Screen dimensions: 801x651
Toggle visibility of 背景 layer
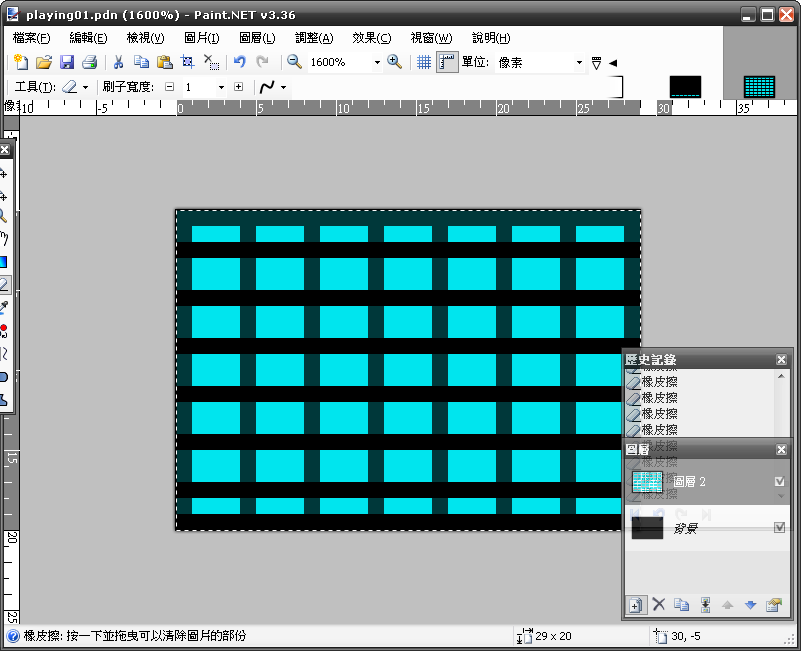[780, 528]
